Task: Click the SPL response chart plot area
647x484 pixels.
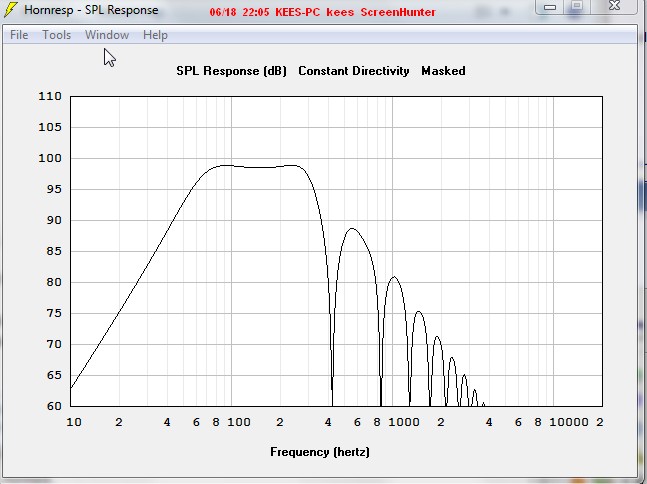Action: (336, 251)
